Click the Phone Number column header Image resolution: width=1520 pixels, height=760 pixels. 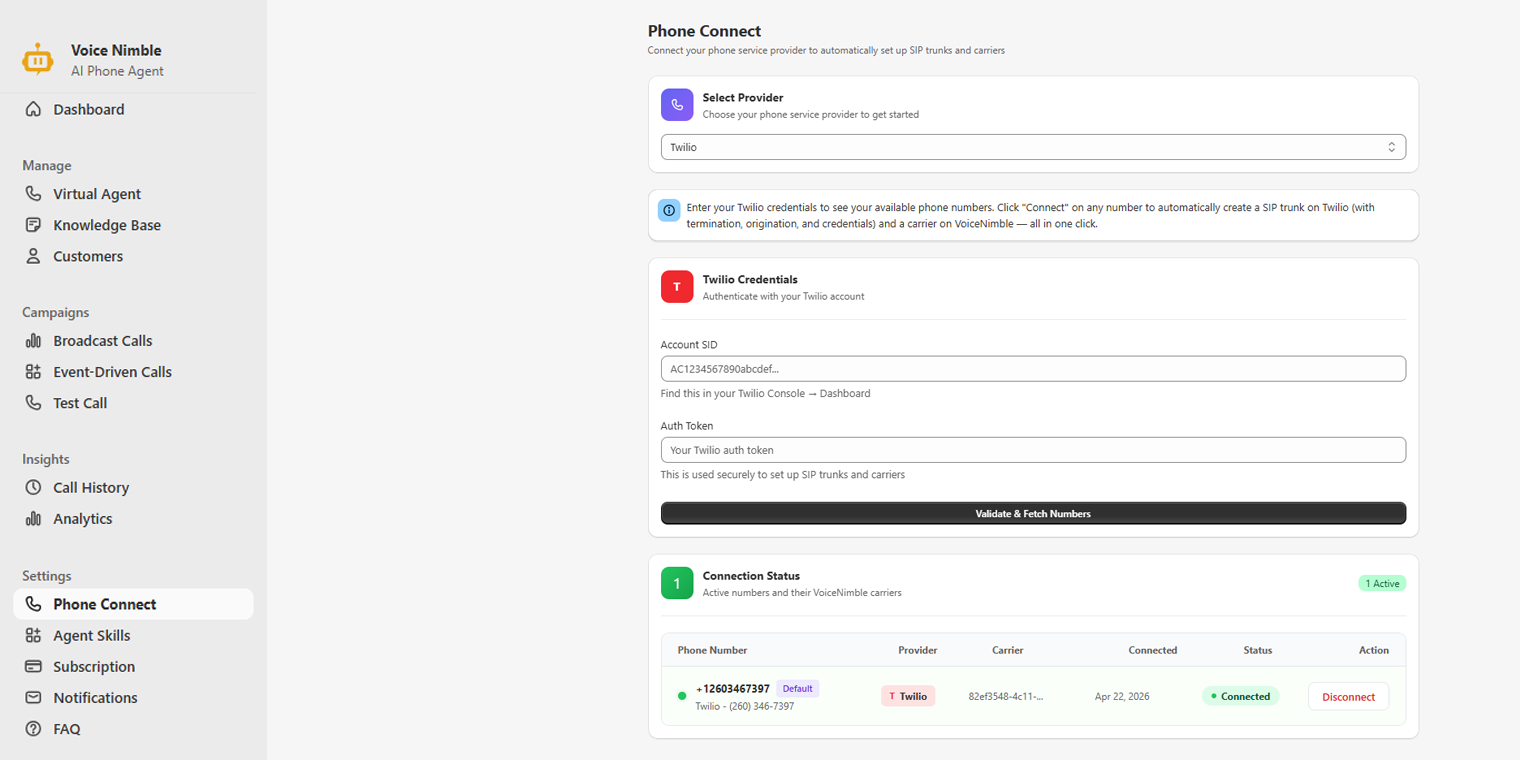(x=712, y=650)
